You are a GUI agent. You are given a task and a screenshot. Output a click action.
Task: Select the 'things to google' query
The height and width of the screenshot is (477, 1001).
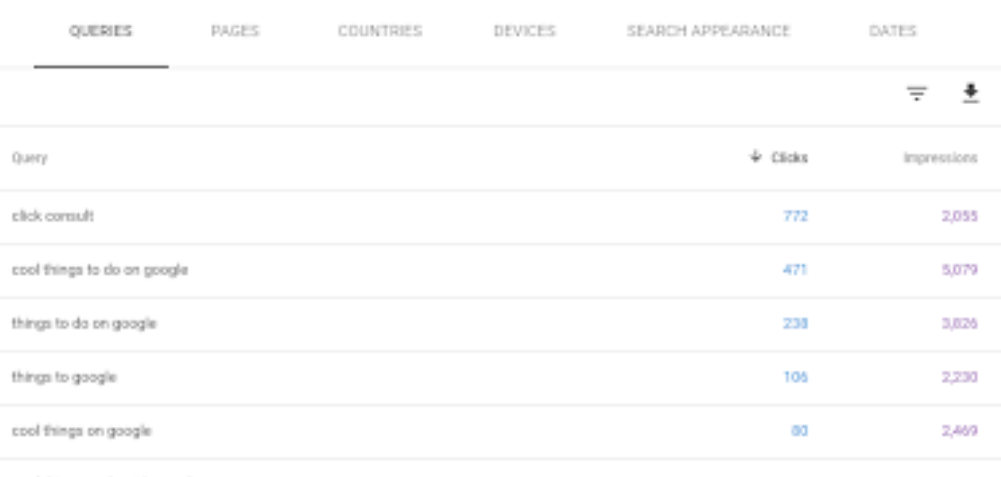pos(500,377)
